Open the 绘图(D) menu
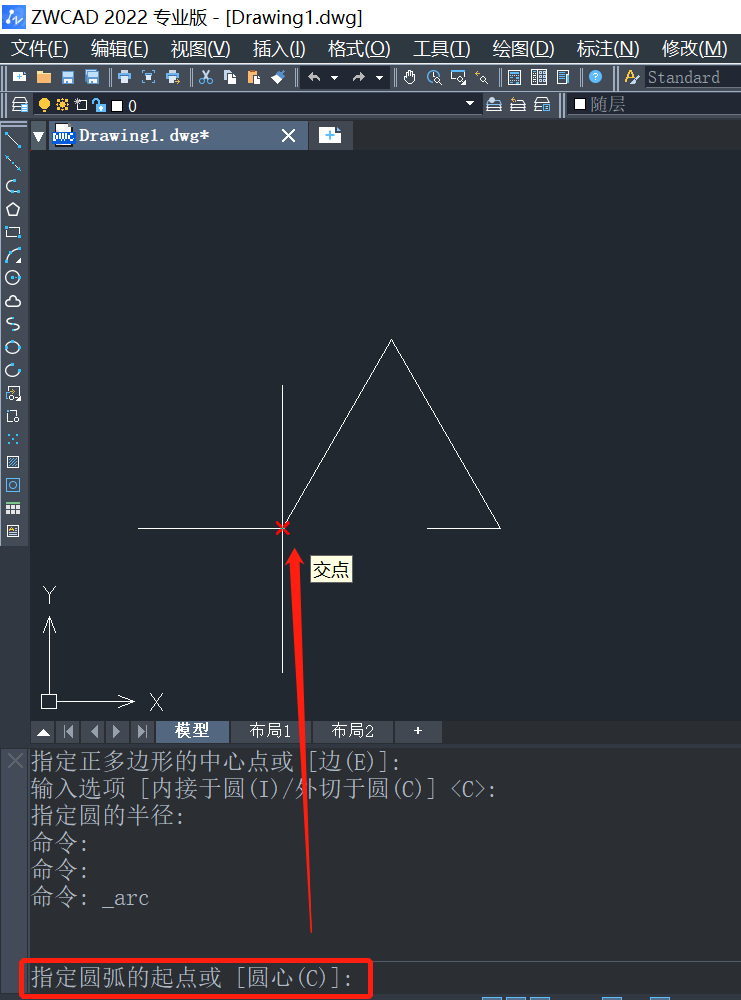The image size is (741, 1000). (523, 48)
